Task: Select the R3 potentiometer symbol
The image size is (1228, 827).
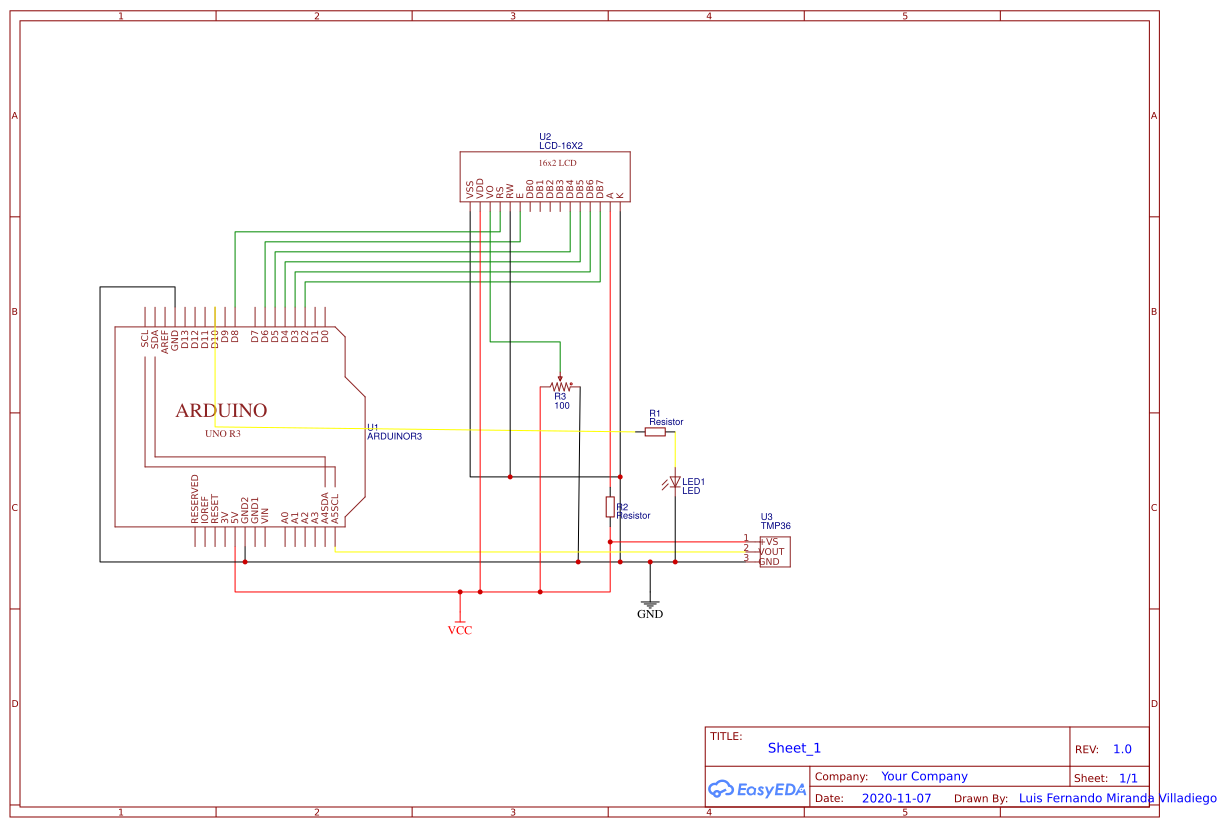Action: pyautogui.click(x=560, y=388)
